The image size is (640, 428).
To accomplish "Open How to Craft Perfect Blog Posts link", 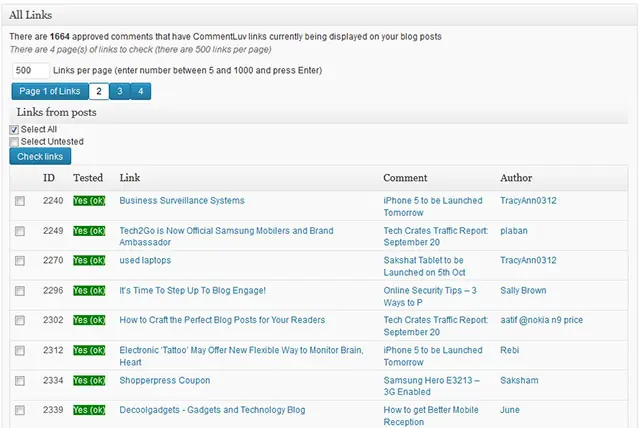I will coord(222,320).
